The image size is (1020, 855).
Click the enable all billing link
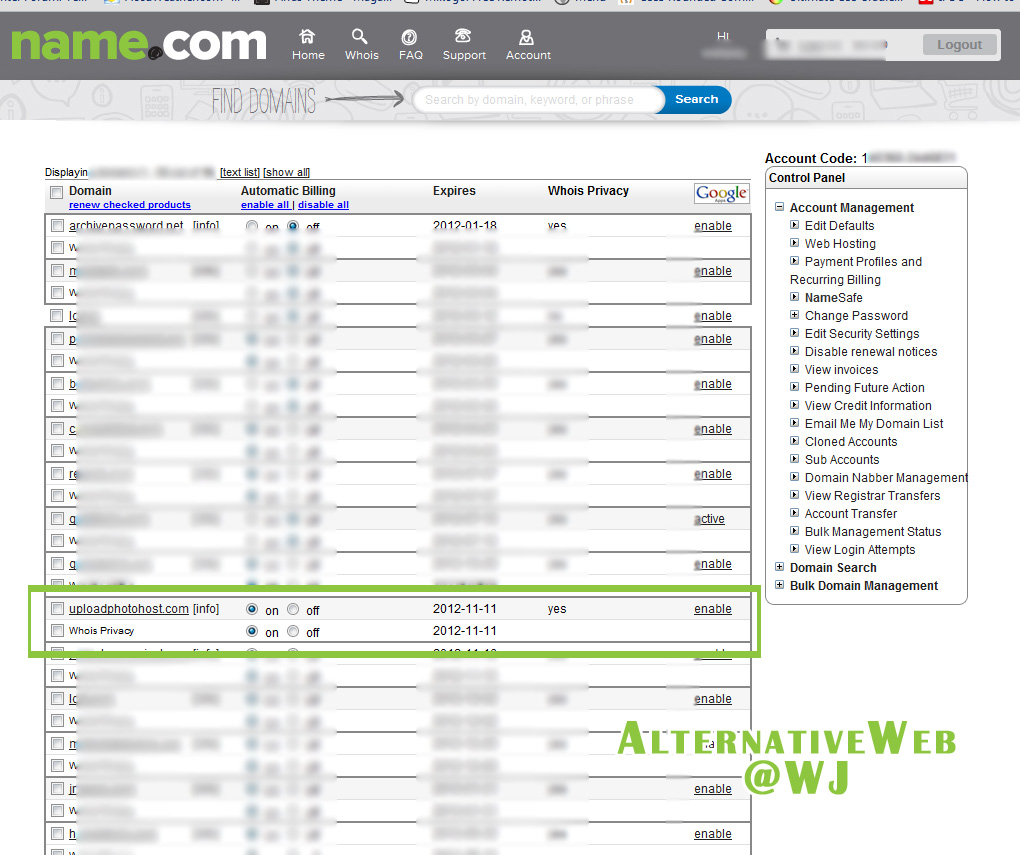264,205
